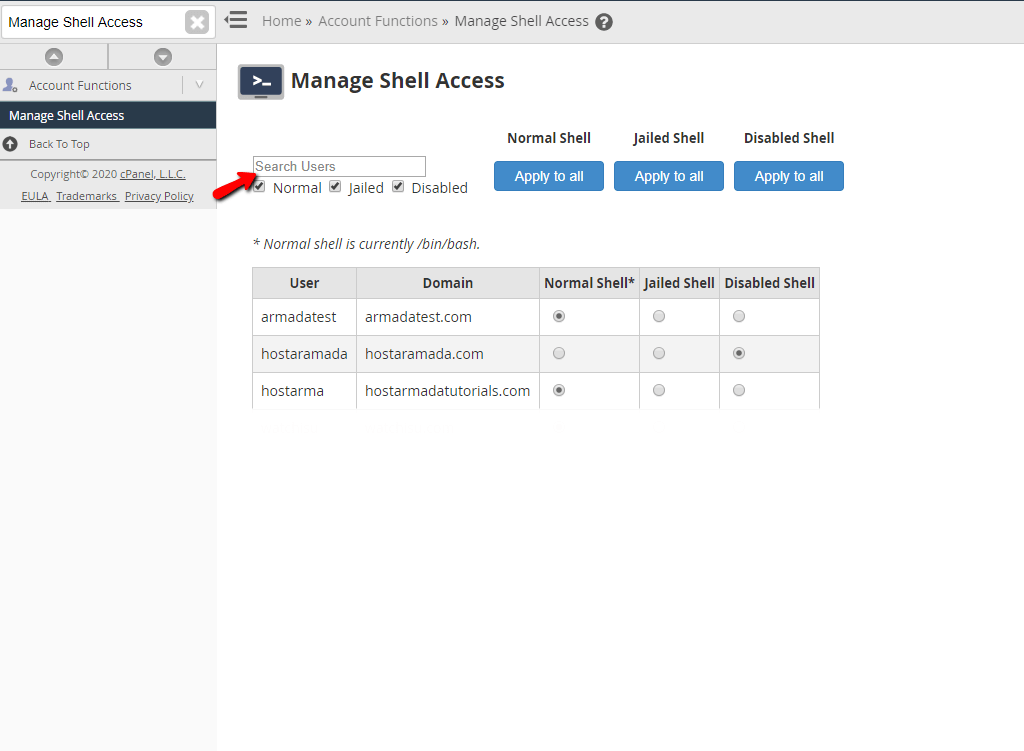Select Disabled Shell for hostarma
The image size is (1024, 751).
pos(739,390)
